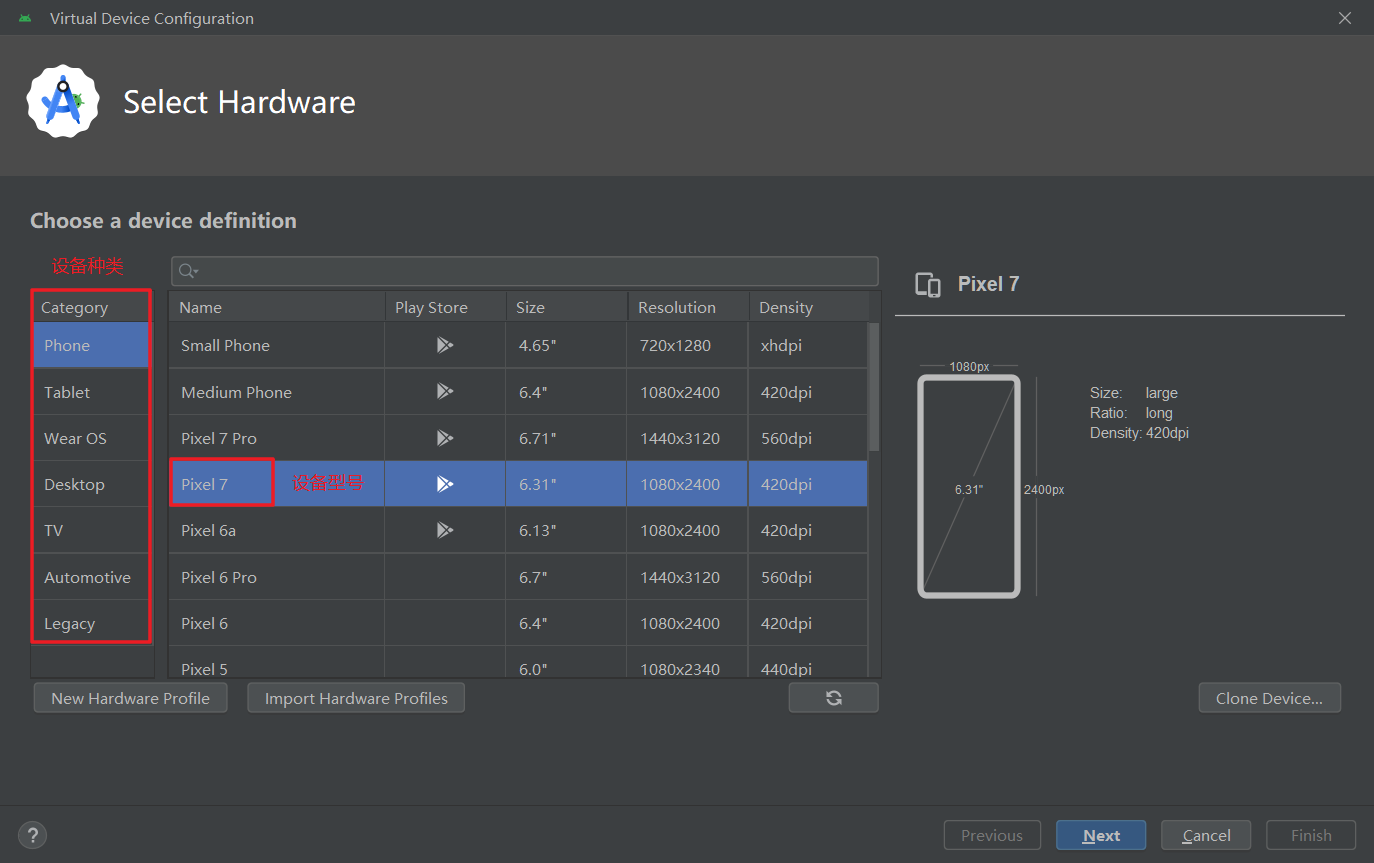
Task: Click the Finish button
Action: tap(1311, 835)
